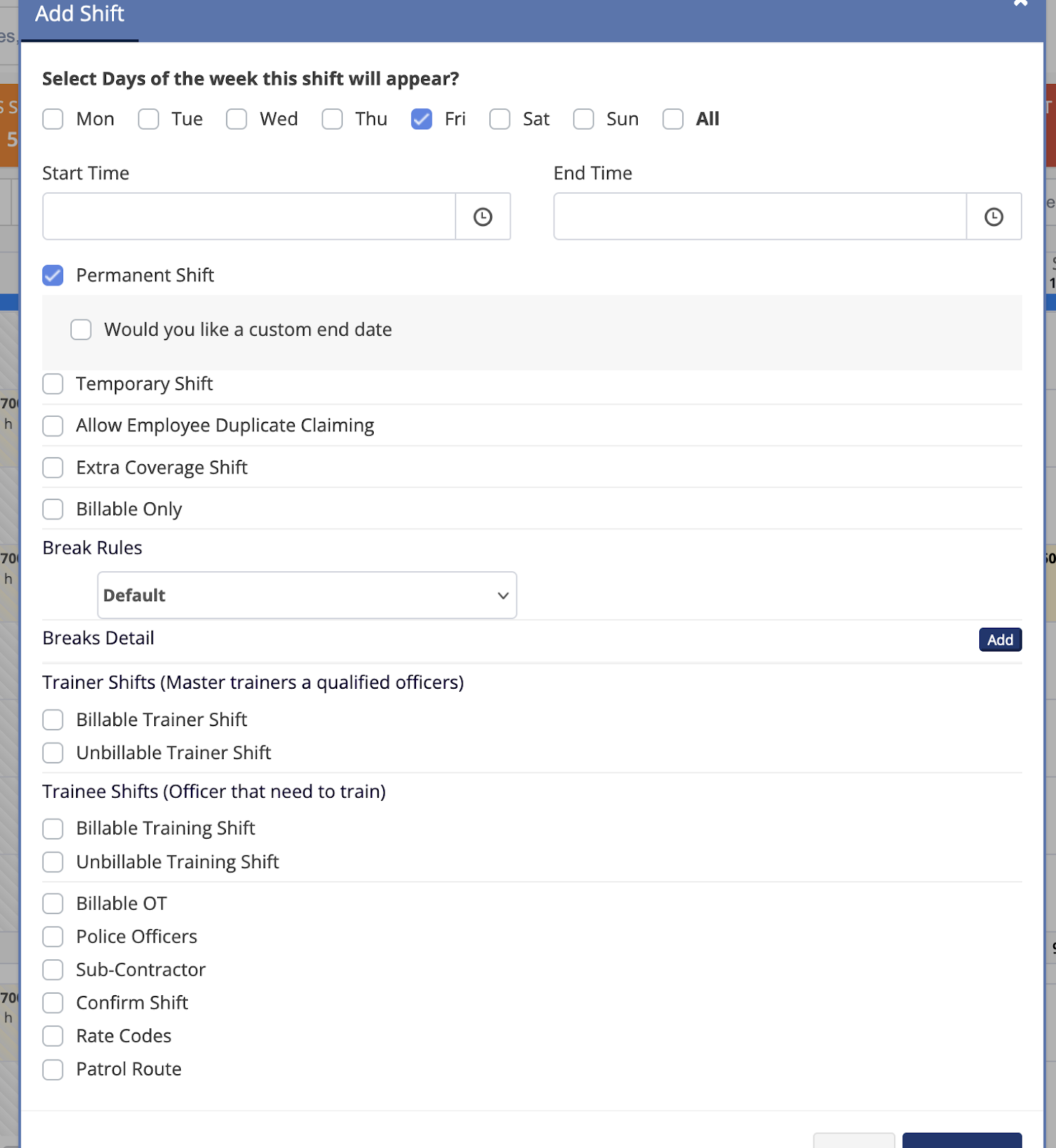Viewport: 1056px width, 1148px height.
Task: Expand the Break Rules Default dropdown
Action: click(307, 596)
